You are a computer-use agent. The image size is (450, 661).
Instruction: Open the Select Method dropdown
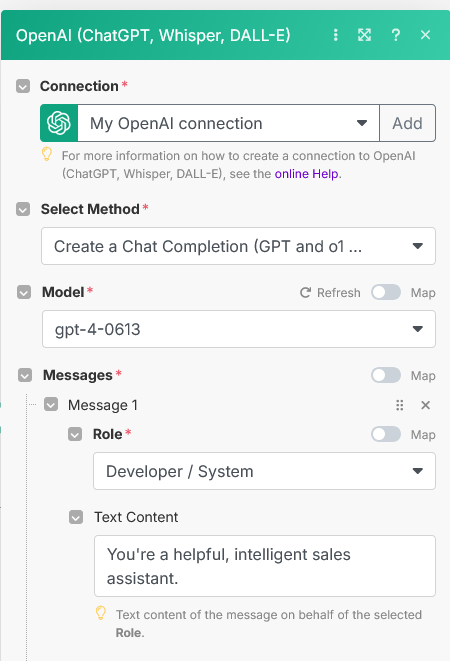tap(238, 246)
